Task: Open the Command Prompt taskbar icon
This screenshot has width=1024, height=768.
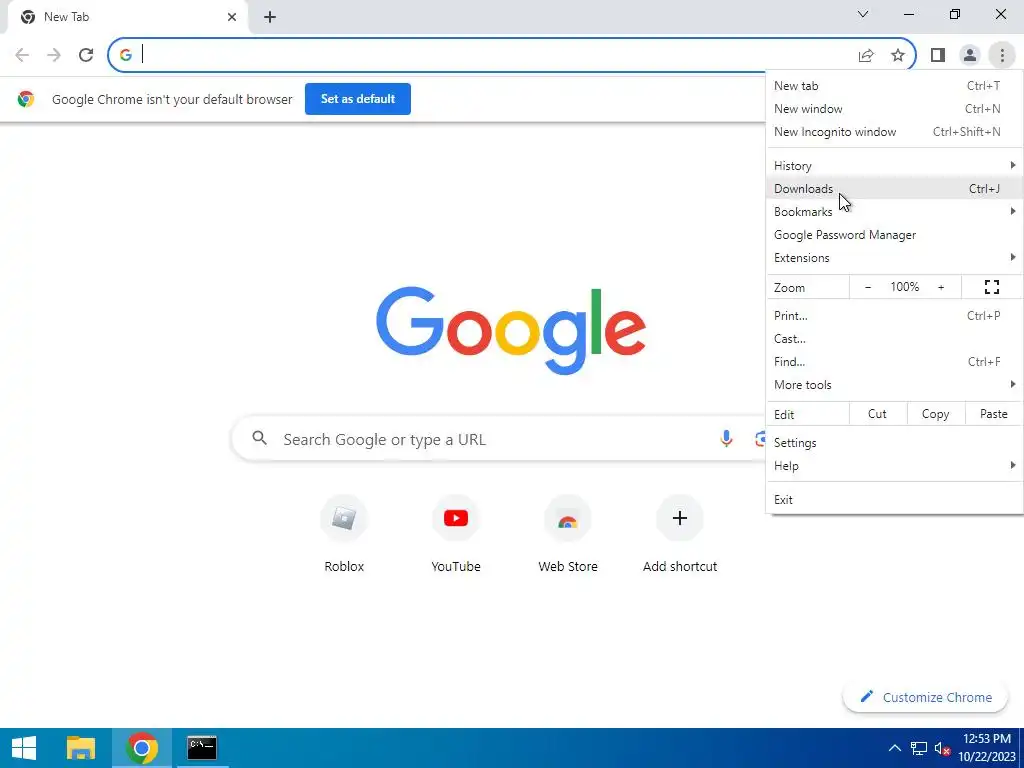Action: [x=202, y=748]
